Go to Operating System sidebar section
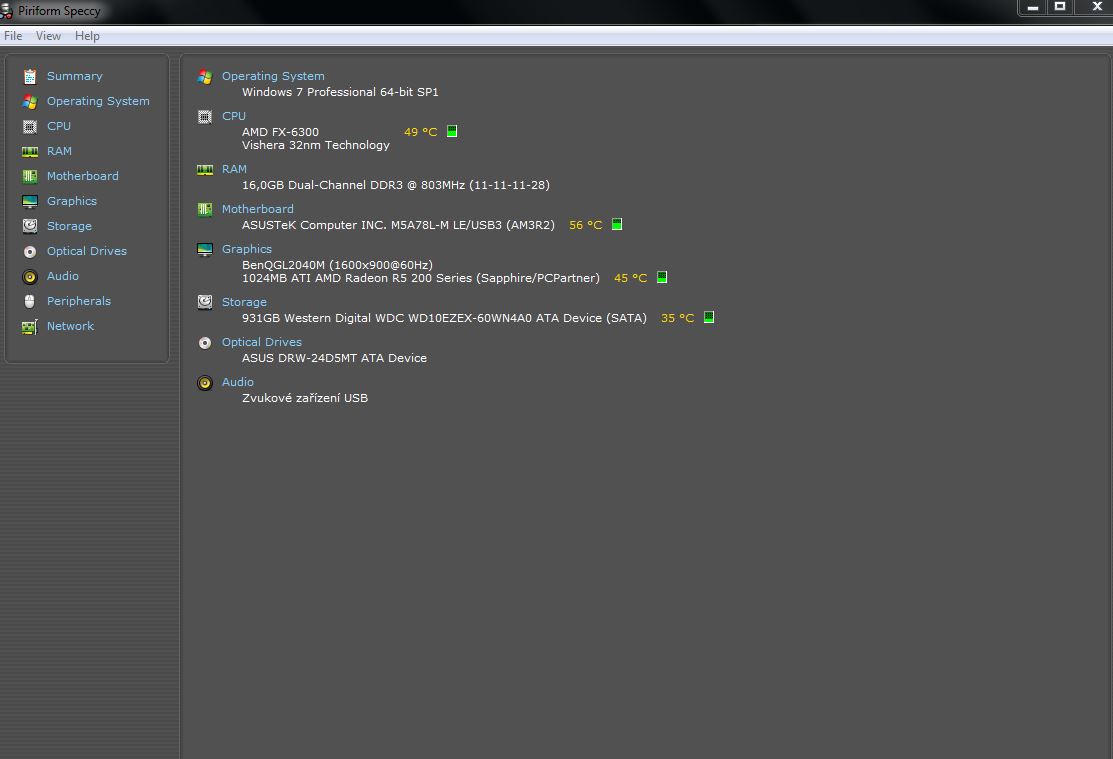The width and height of the screenshot is (1113, 759). [98, 101]
